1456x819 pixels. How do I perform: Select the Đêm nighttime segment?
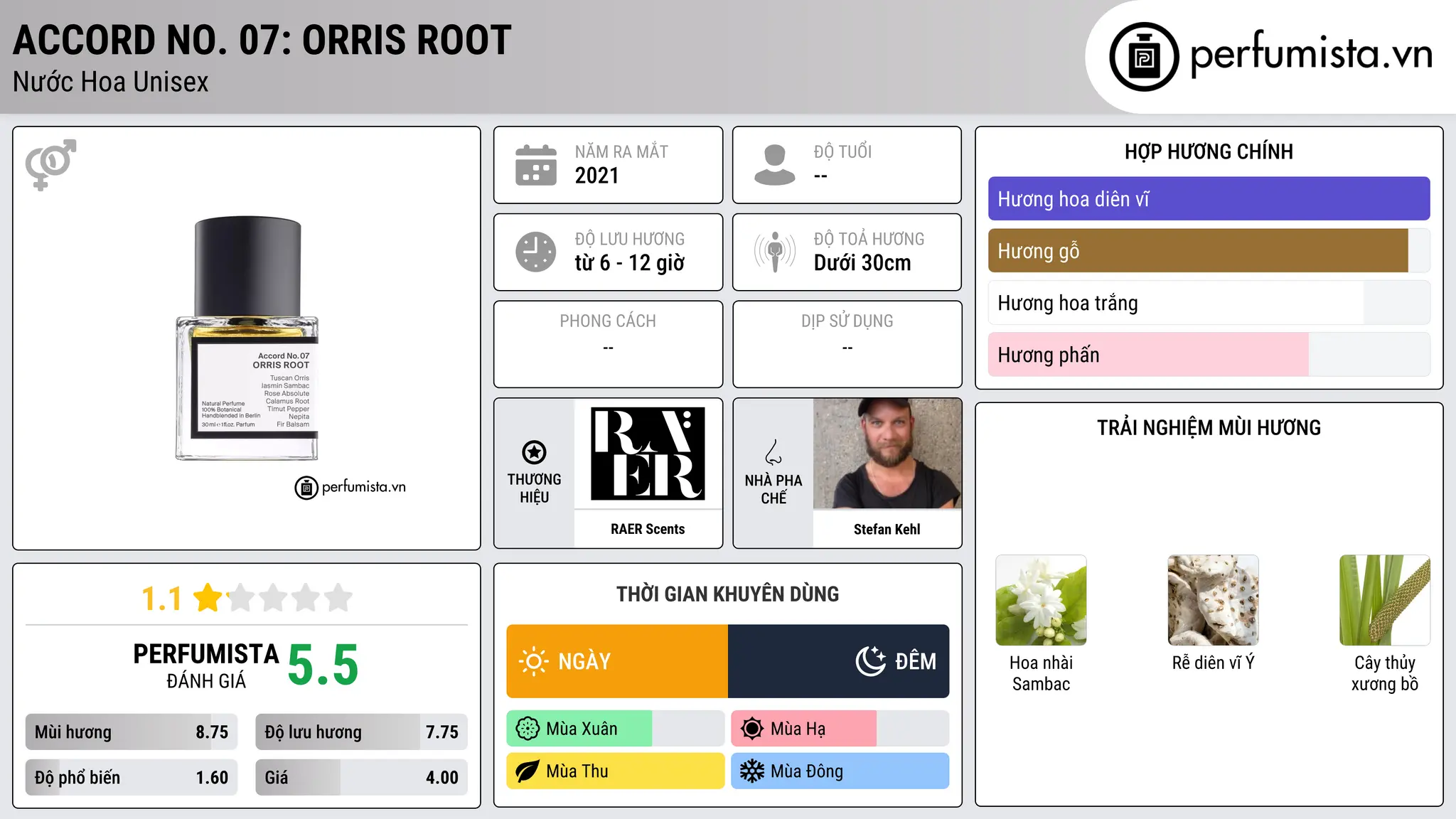[839, 661]
